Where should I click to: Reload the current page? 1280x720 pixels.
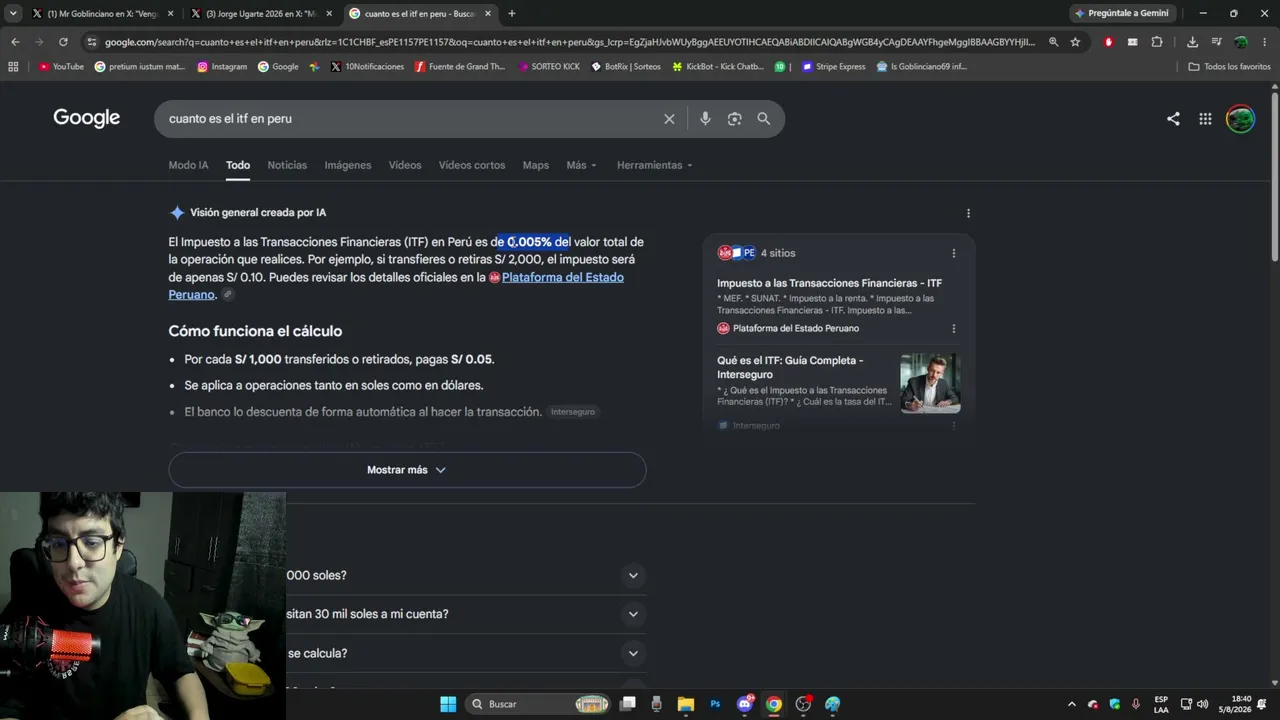tap(63, 42)
